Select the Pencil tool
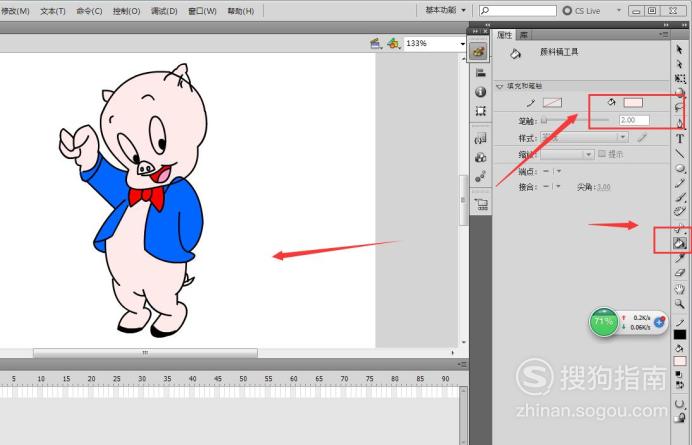The width and height of the screenshot is (692, 445). point(680,183)
